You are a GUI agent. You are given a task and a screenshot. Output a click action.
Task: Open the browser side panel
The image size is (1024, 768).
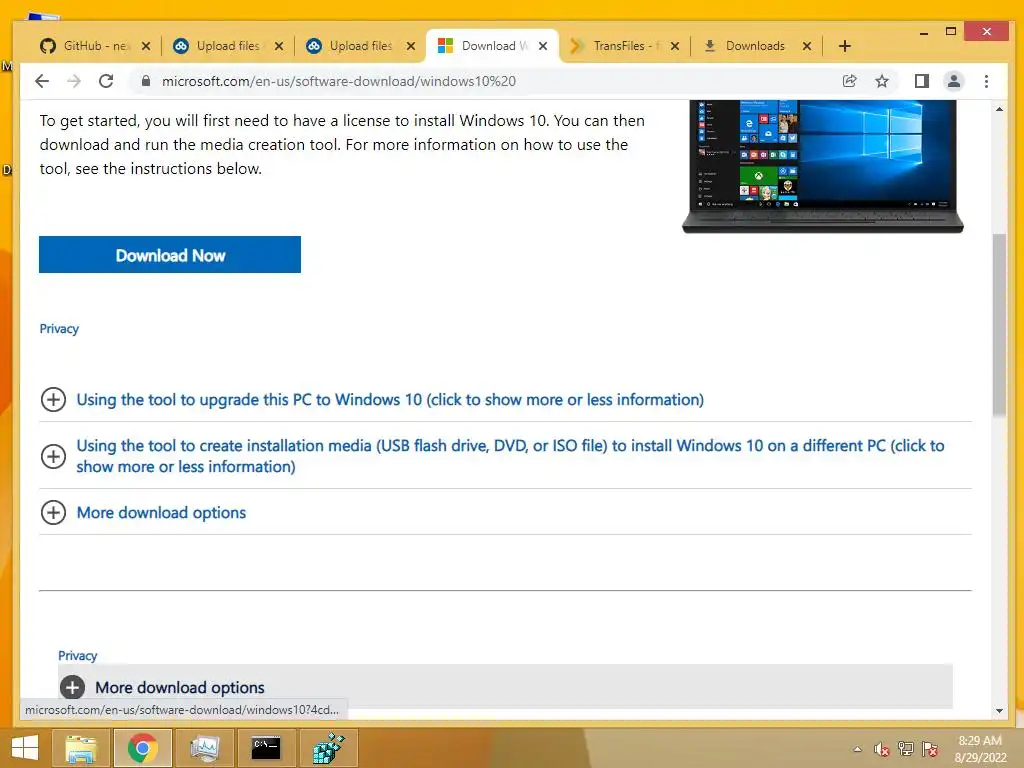click(x=921, y=81)
